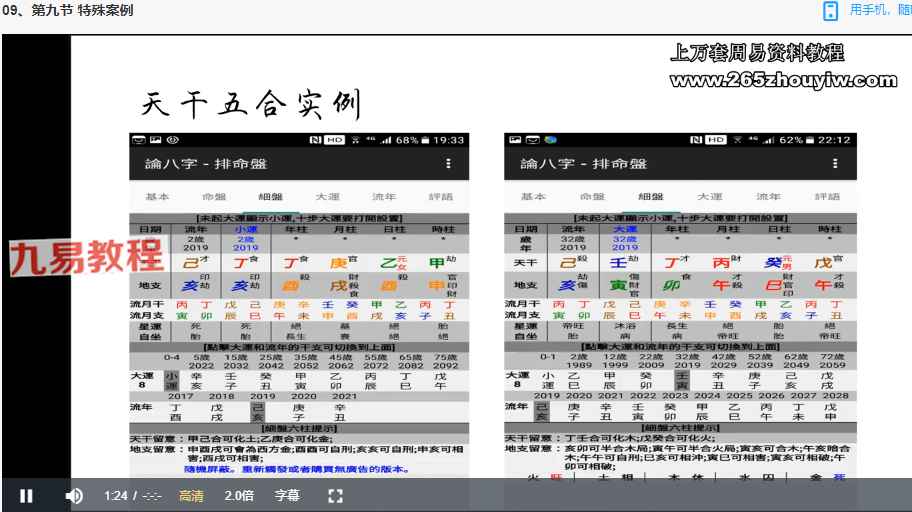Click the 09、第九节 特殊案例 title

[67, 10]
